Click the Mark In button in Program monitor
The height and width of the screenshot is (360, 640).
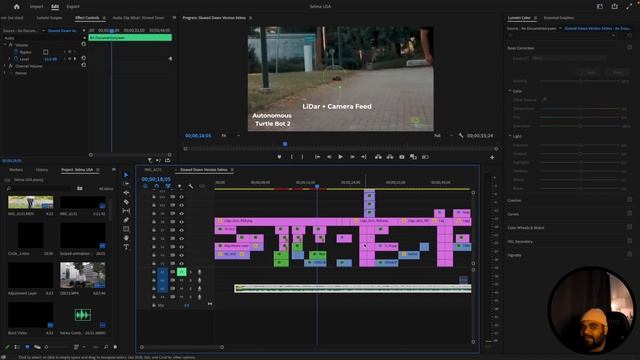pos(291,157)
